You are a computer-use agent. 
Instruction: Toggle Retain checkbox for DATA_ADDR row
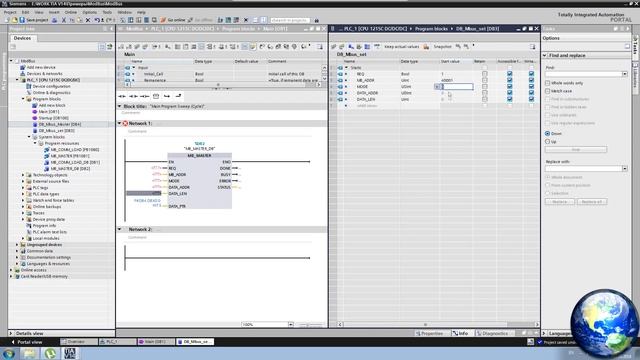[484, 93]
